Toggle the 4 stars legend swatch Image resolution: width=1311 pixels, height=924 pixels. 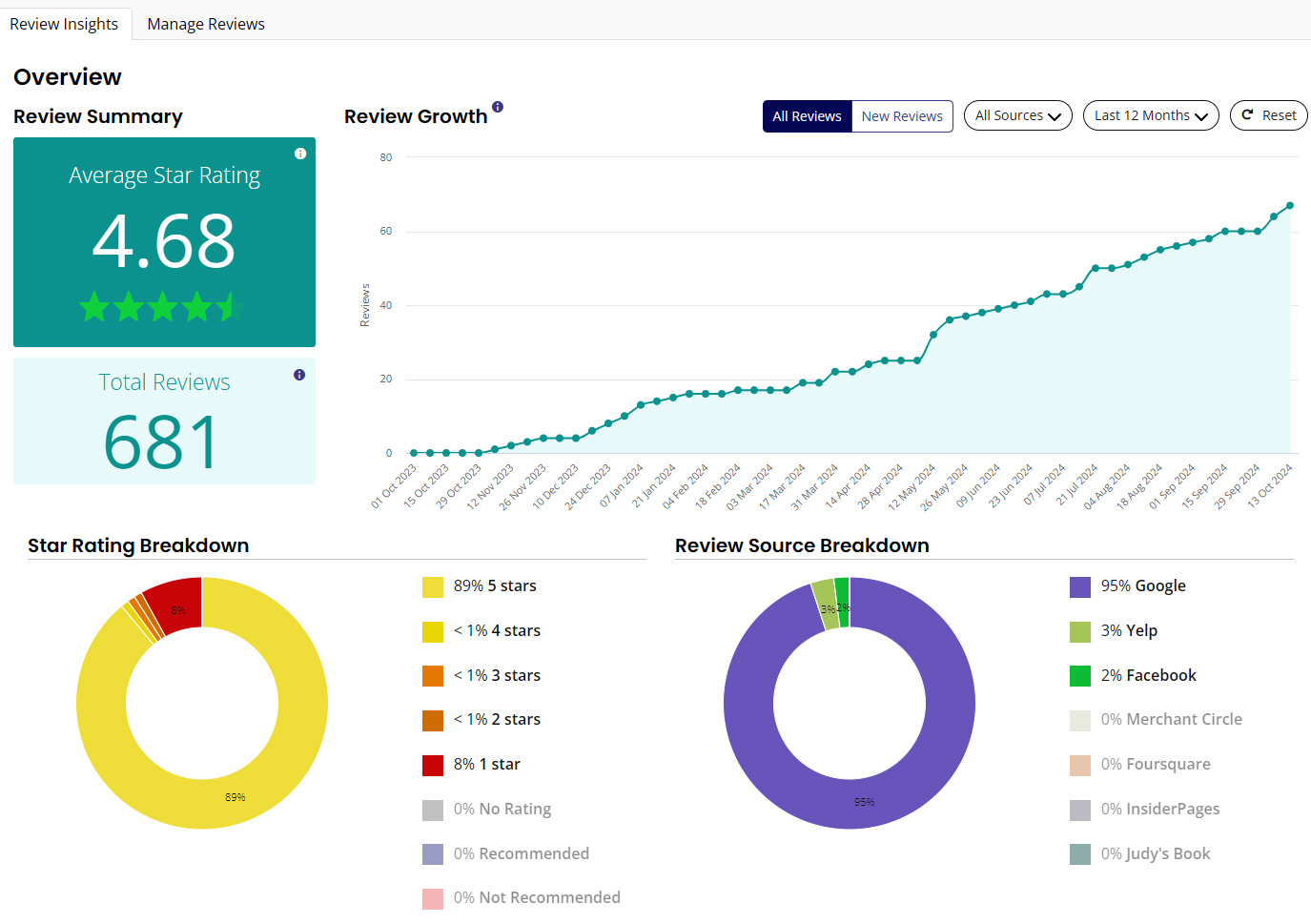pyautogui.click(x=433, y=631)
